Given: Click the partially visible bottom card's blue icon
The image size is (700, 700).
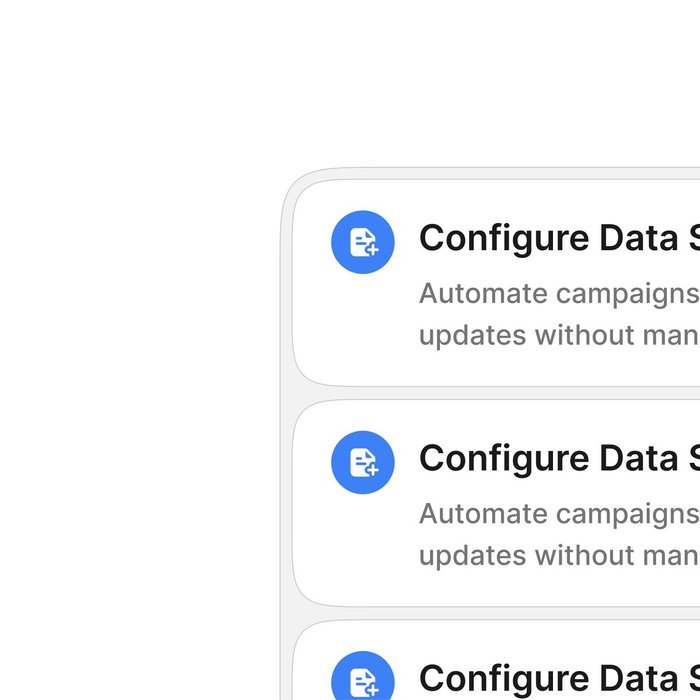Looking at the screenshot, I should click(x=363, y=680).
